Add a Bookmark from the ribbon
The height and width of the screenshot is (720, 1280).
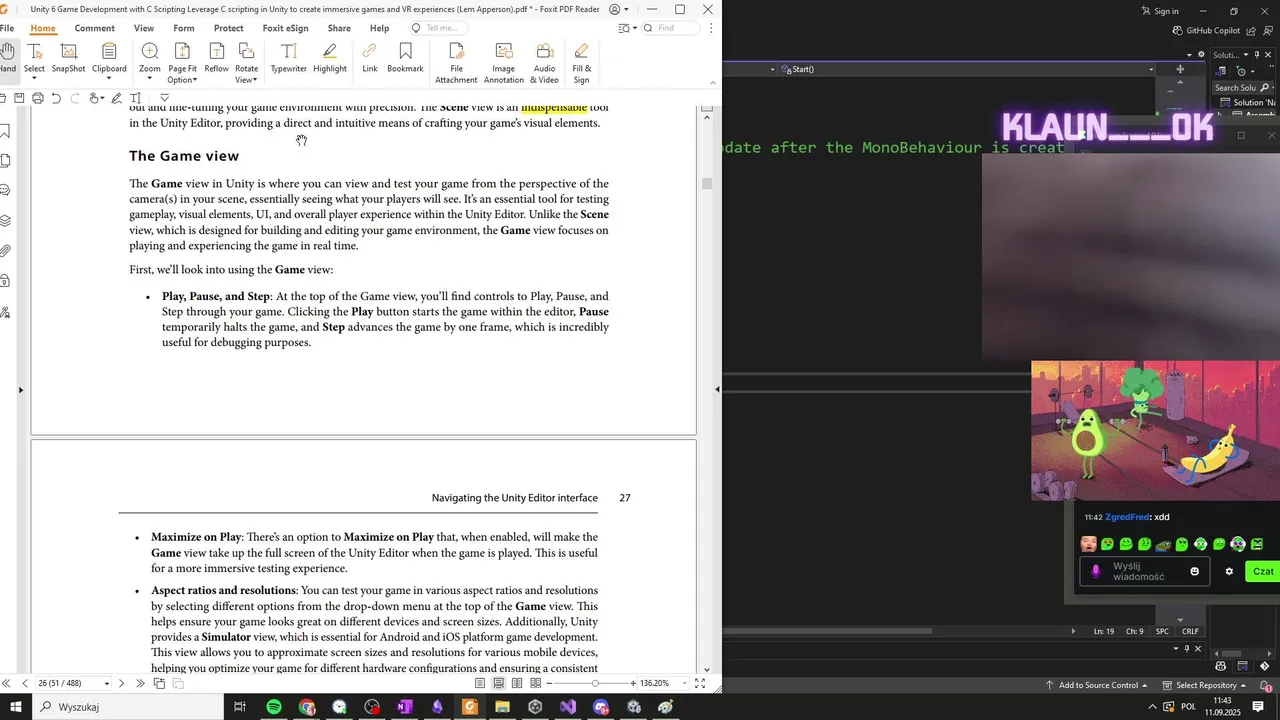click(x=405, y=58)
